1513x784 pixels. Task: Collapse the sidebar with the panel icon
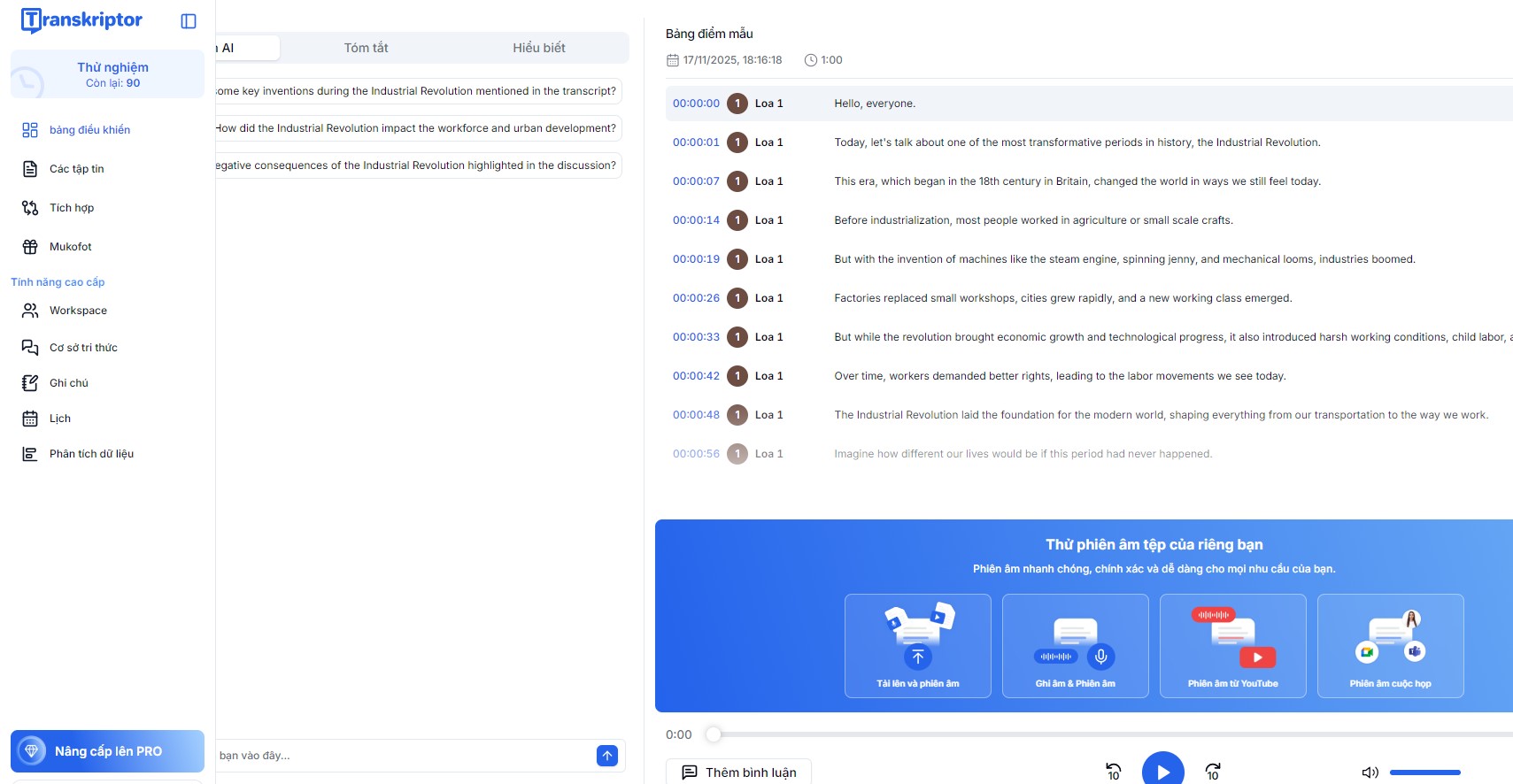click(x=189, y=21)
